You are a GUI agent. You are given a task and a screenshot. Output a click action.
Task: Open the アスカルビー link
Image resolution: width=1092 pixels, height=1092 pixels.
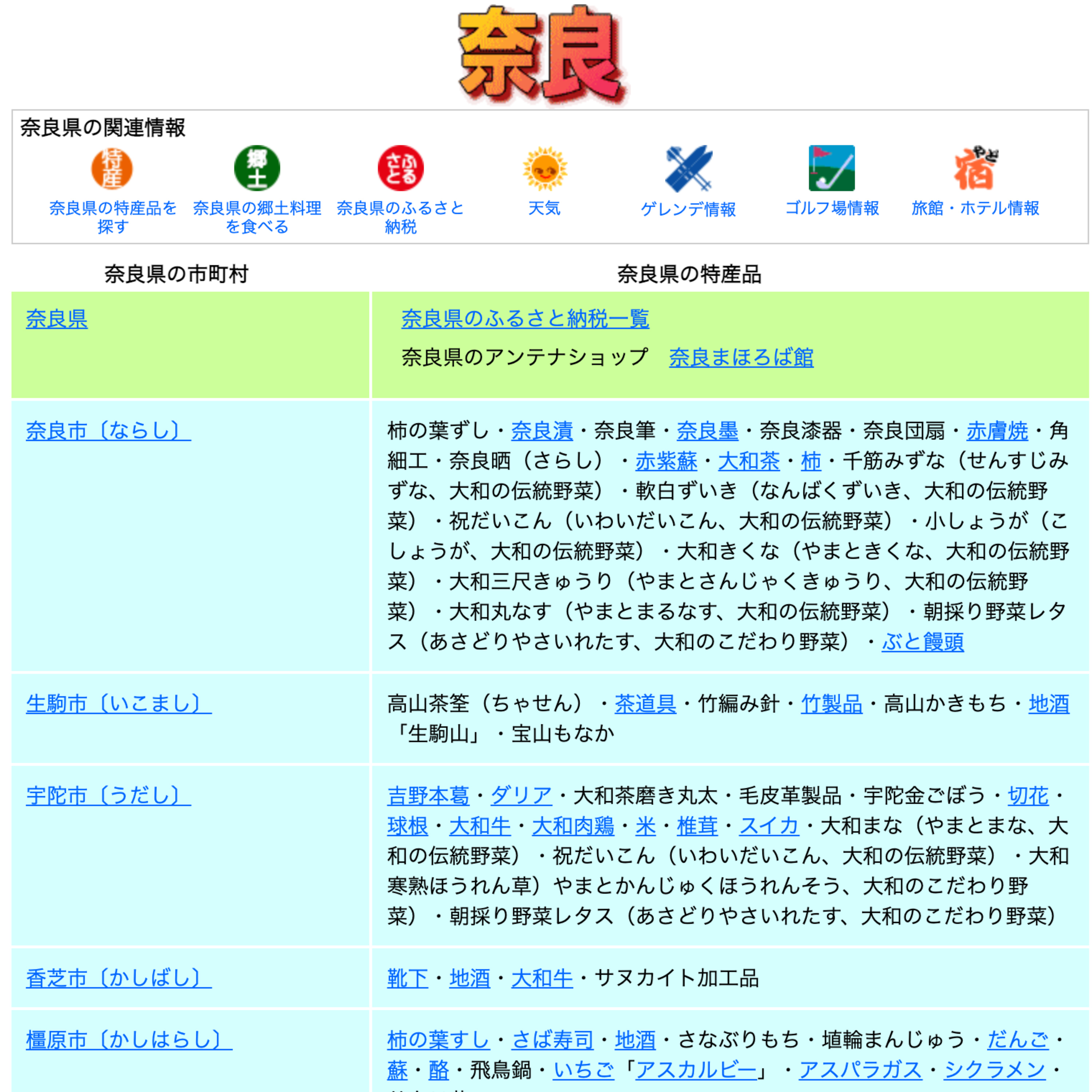click(x=696, y=1071)
